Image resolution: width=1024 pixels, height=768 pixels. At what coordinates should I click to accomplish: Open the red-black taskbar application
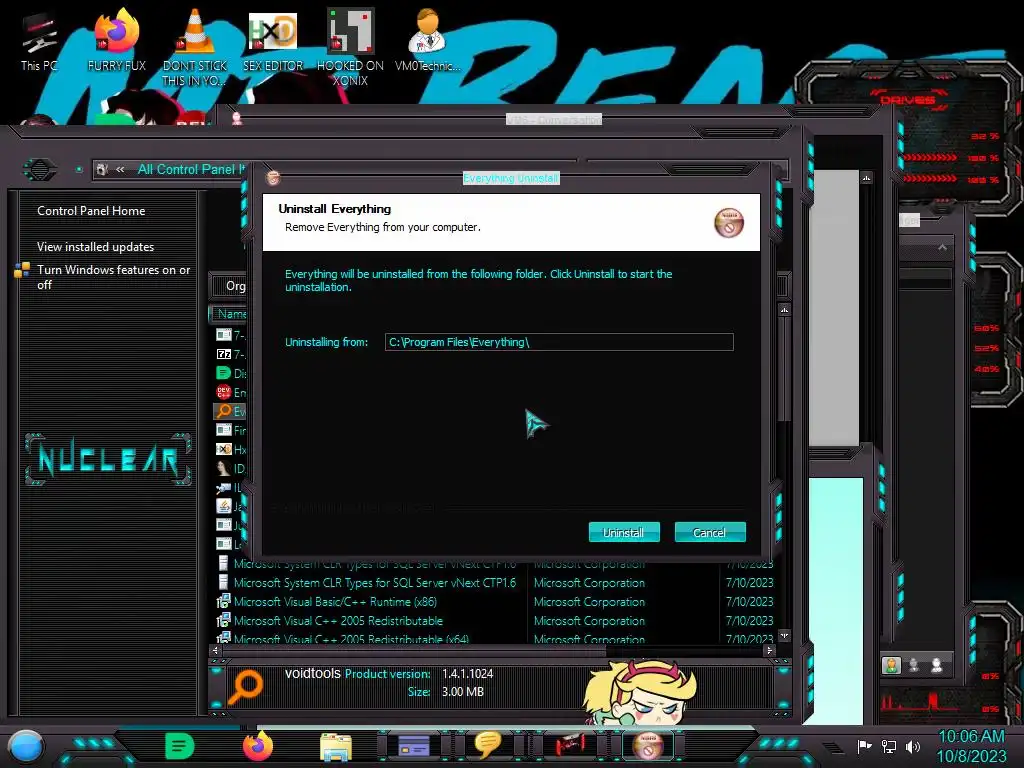coord(570,745)
